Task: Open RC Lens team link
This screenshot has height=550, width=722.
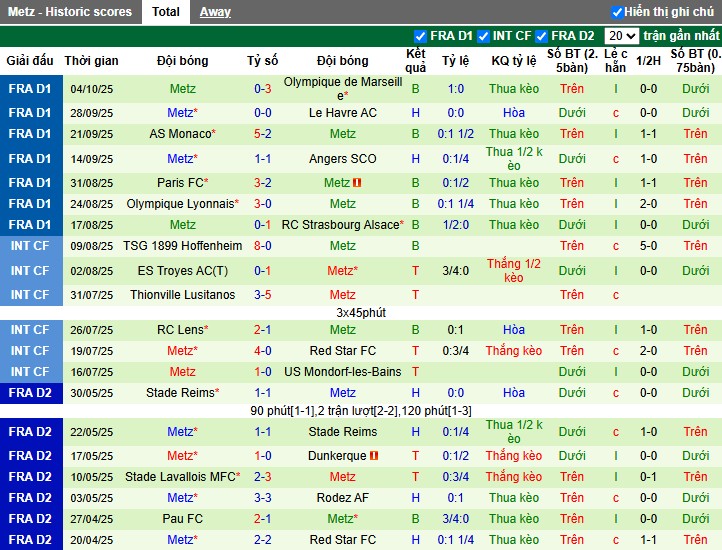Action: 180,330
